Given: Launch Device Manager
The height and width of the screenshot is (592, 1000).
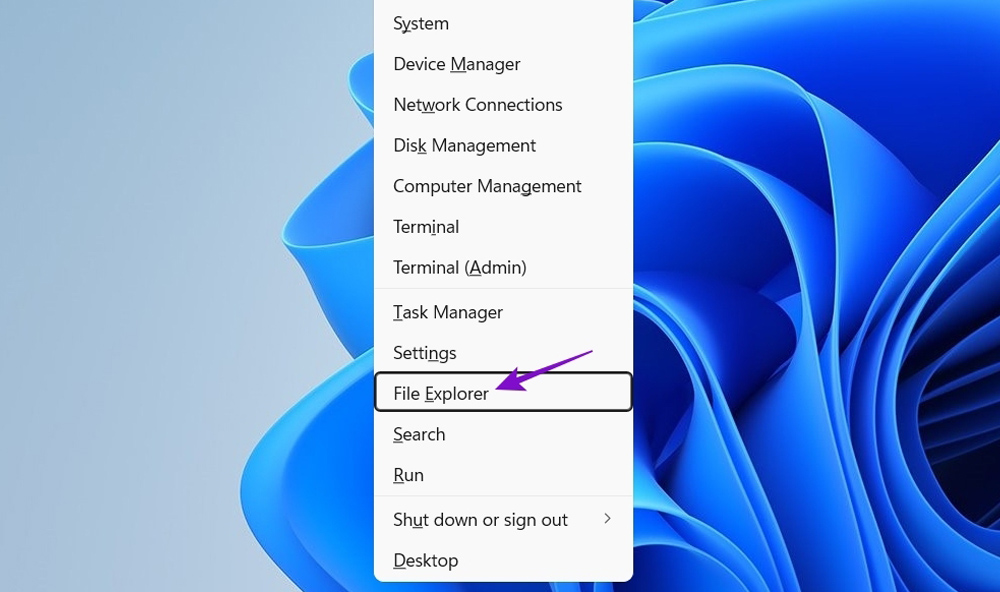Looking at the screenshot, I should point(456,64).
